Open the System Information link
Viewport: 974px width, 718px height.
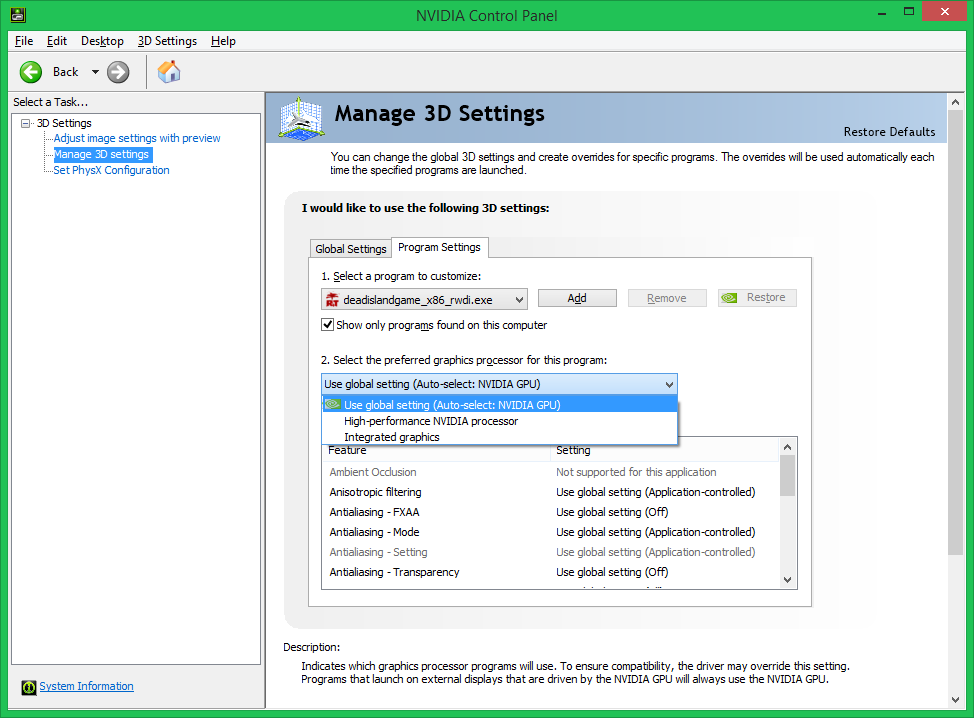pos(86,686)
